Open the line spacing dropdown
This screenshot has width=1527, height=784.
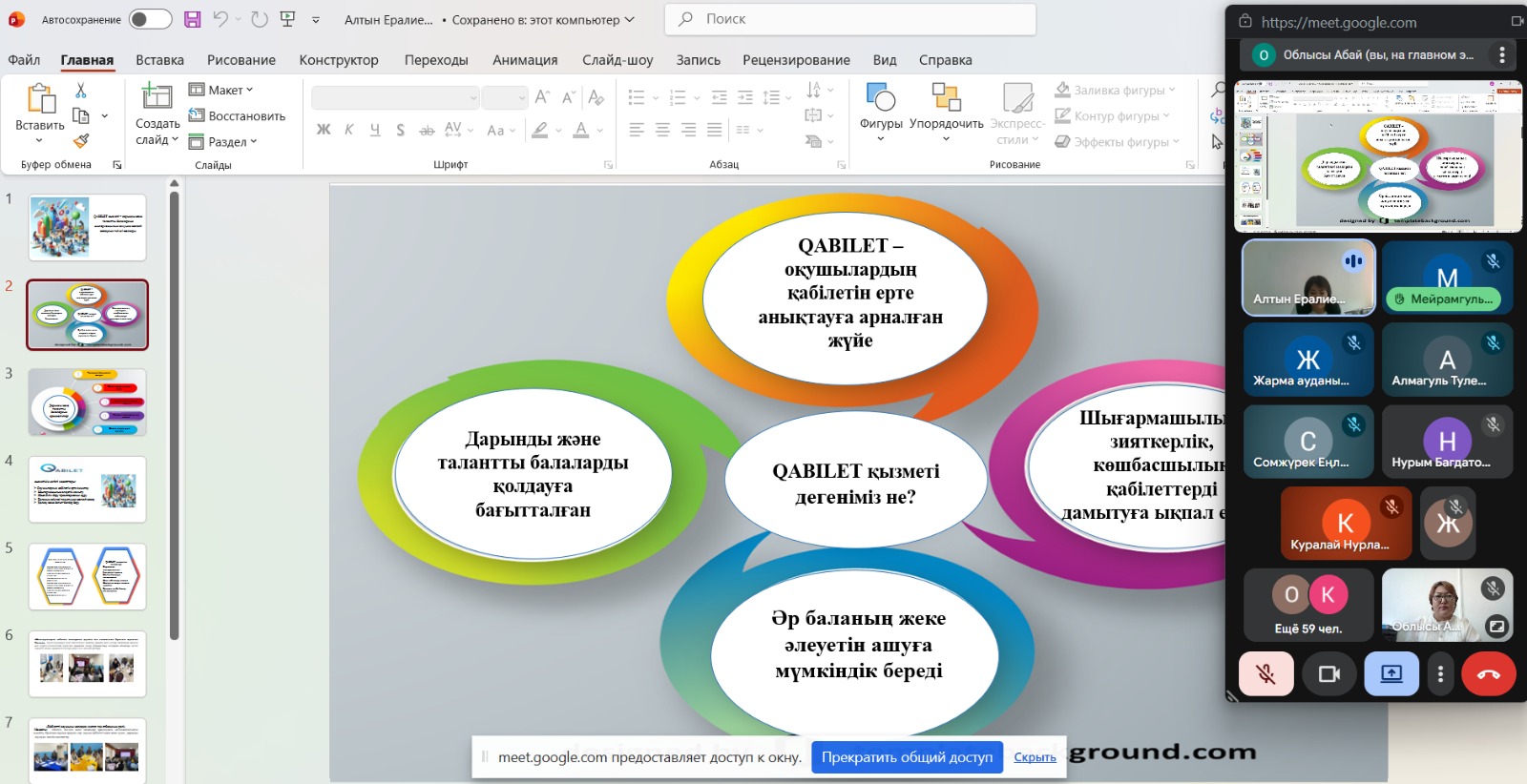point(777,97)
